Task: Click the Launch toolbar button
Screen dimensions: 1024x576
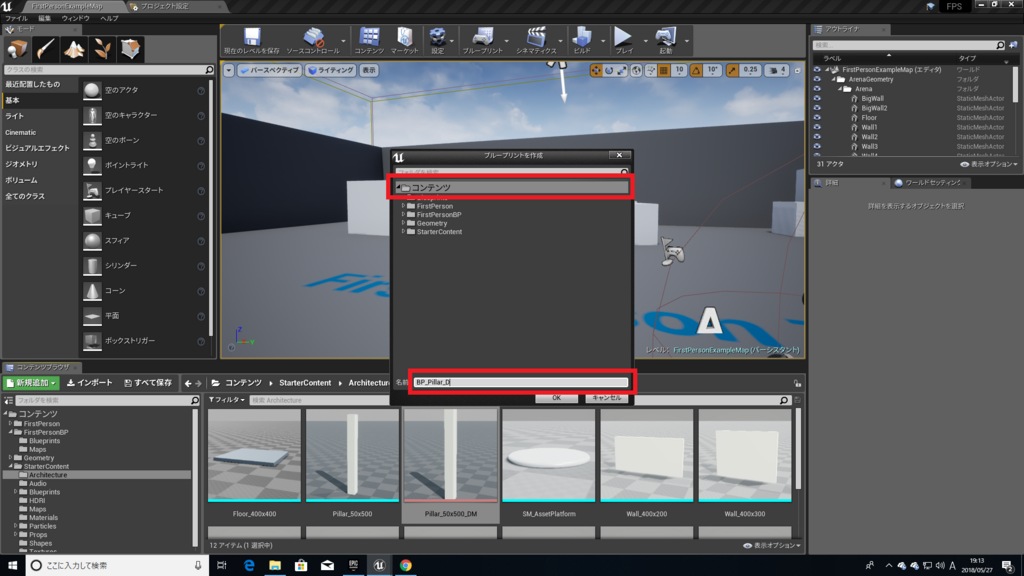Action: [665, 40]
